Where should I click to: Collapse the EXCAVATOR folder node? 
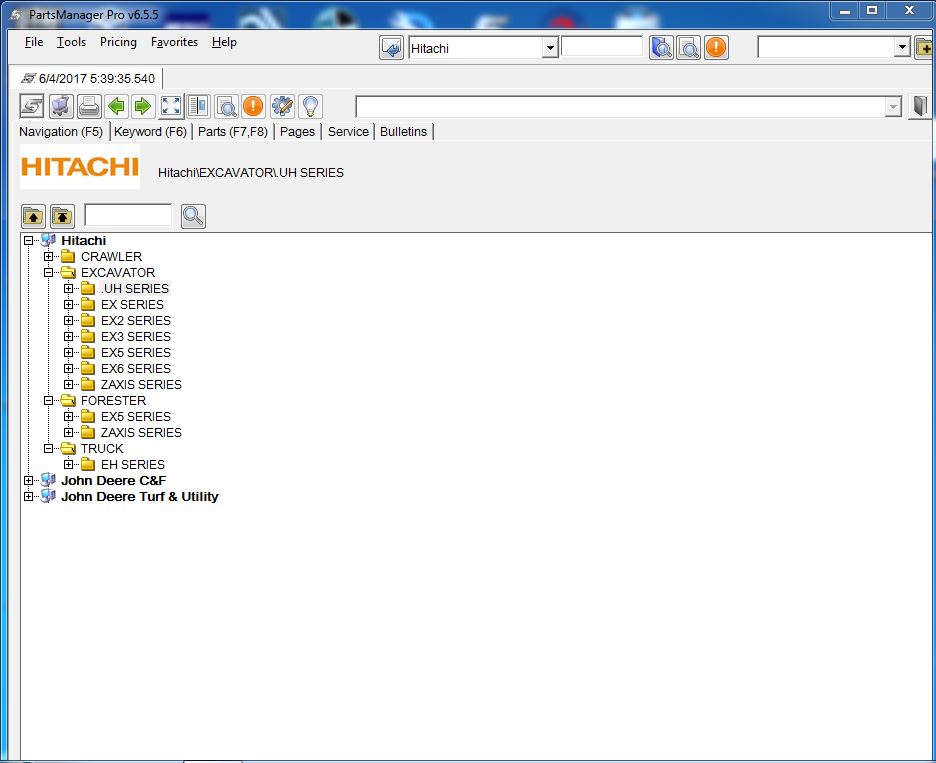point(48,273)
